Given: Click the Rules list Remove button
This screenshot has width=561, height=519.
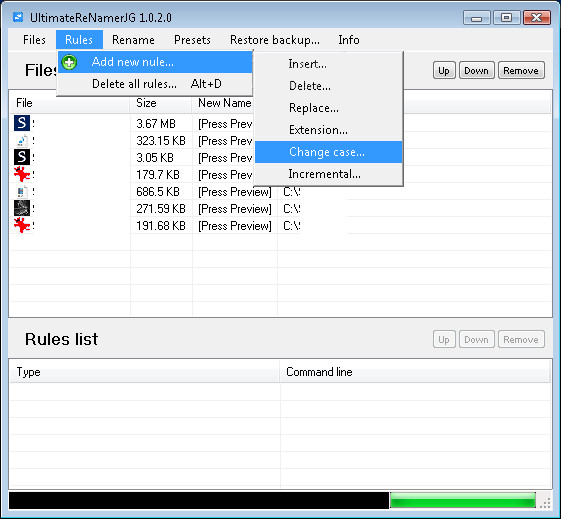Looking at the screenshot, I should click(521, 339).
